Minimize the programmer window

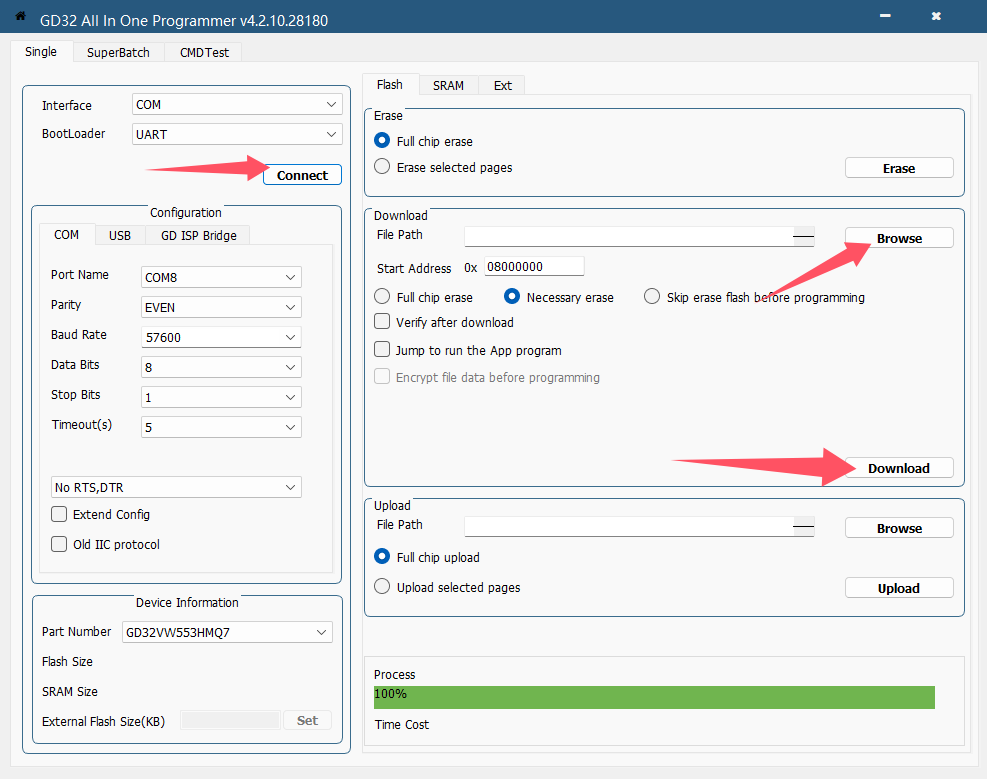click(x=884, y=17)
